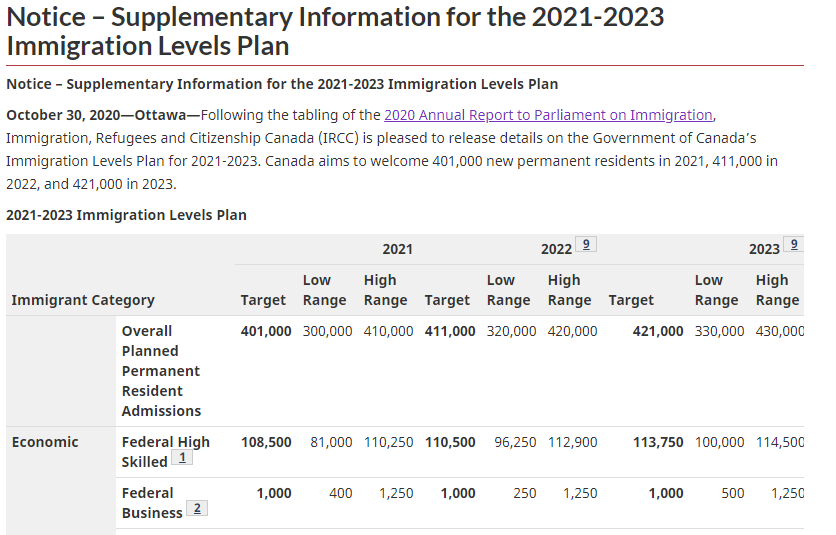Open footnote 2 next to Federal Business
Screen dimensions: 836x535
point(197,508)
